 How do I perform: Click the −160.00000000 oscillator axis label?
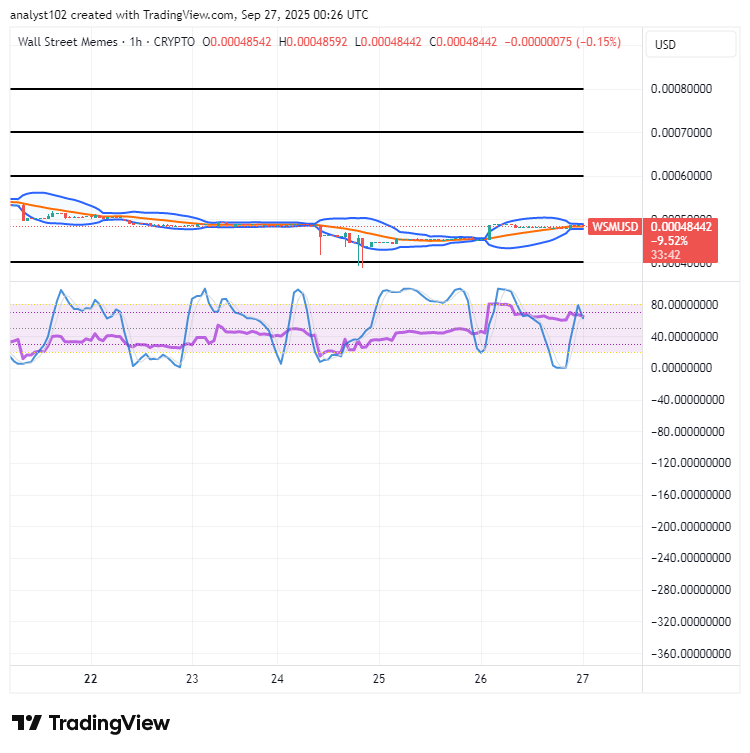coord(691,495)
